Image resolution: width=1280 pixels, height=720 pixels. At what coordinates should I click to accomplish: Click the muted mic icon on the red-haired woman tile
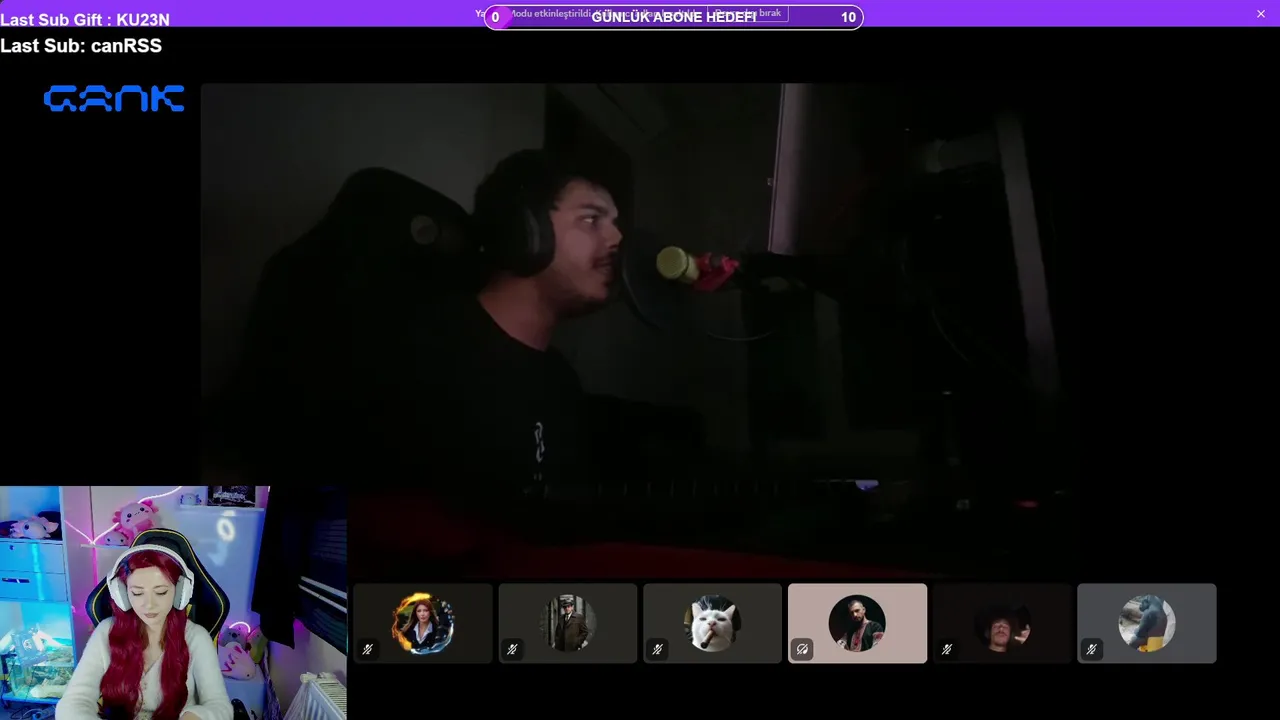[367, 649]
